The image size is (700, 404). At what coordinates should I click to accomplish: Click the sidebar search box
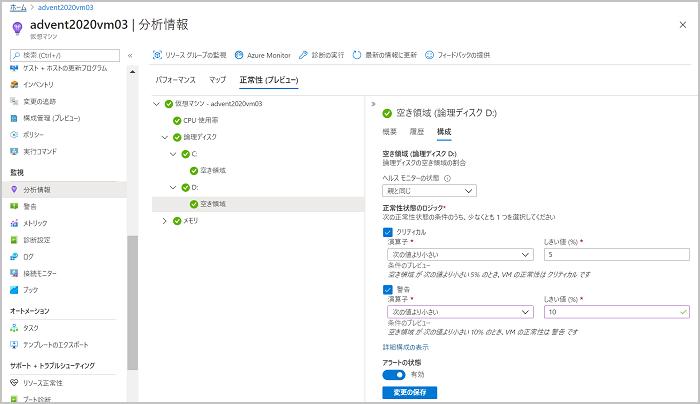tap(65, 55)
